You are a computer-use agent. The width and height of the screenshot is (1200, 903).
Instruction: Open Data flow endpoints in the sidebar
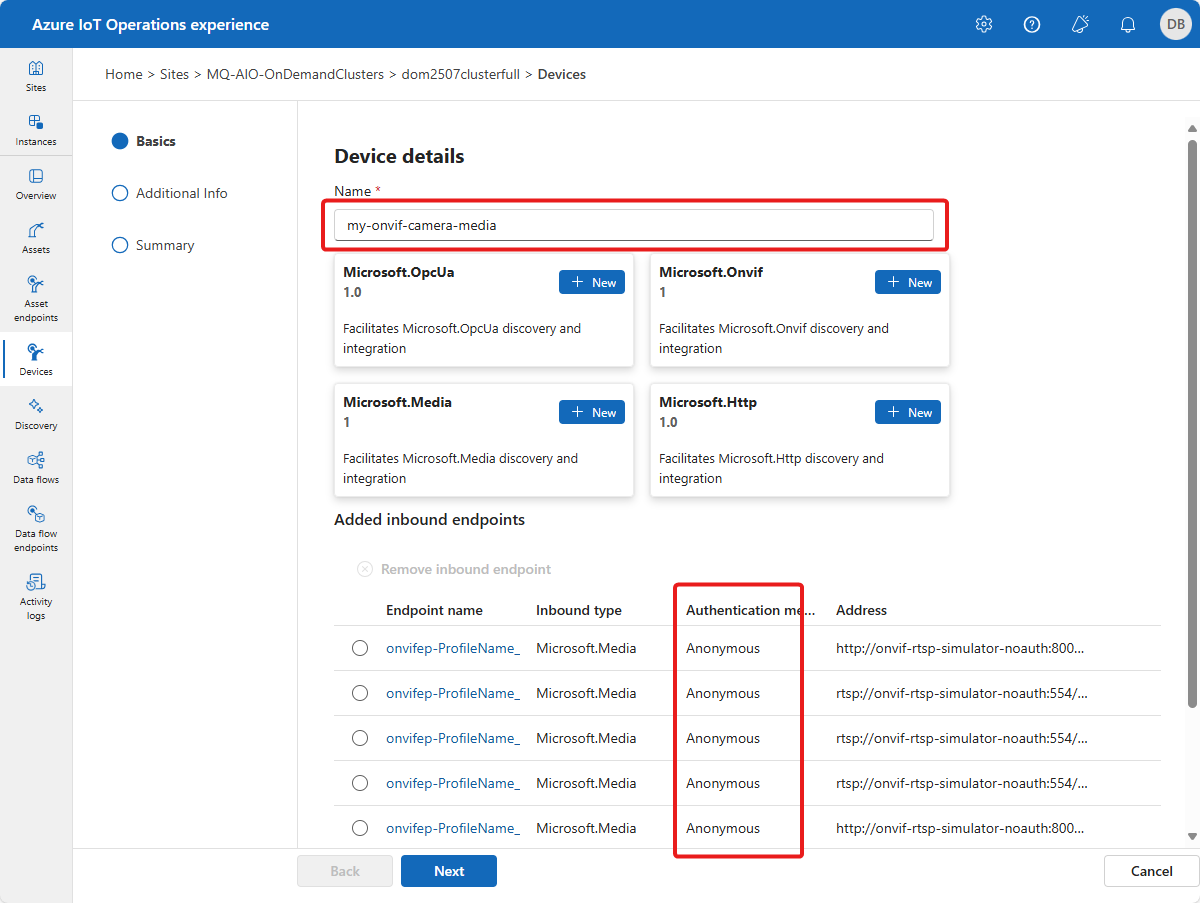tap(36, 528)
